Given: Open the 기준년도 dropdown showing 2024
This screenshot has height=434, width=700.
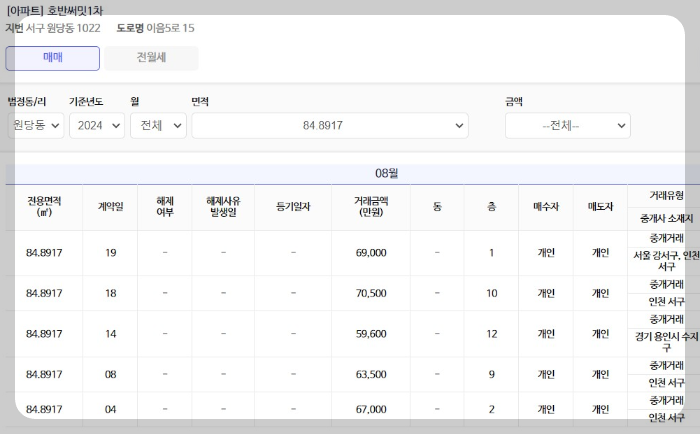Looking at the screenshot, I should (x=97, y=125).
